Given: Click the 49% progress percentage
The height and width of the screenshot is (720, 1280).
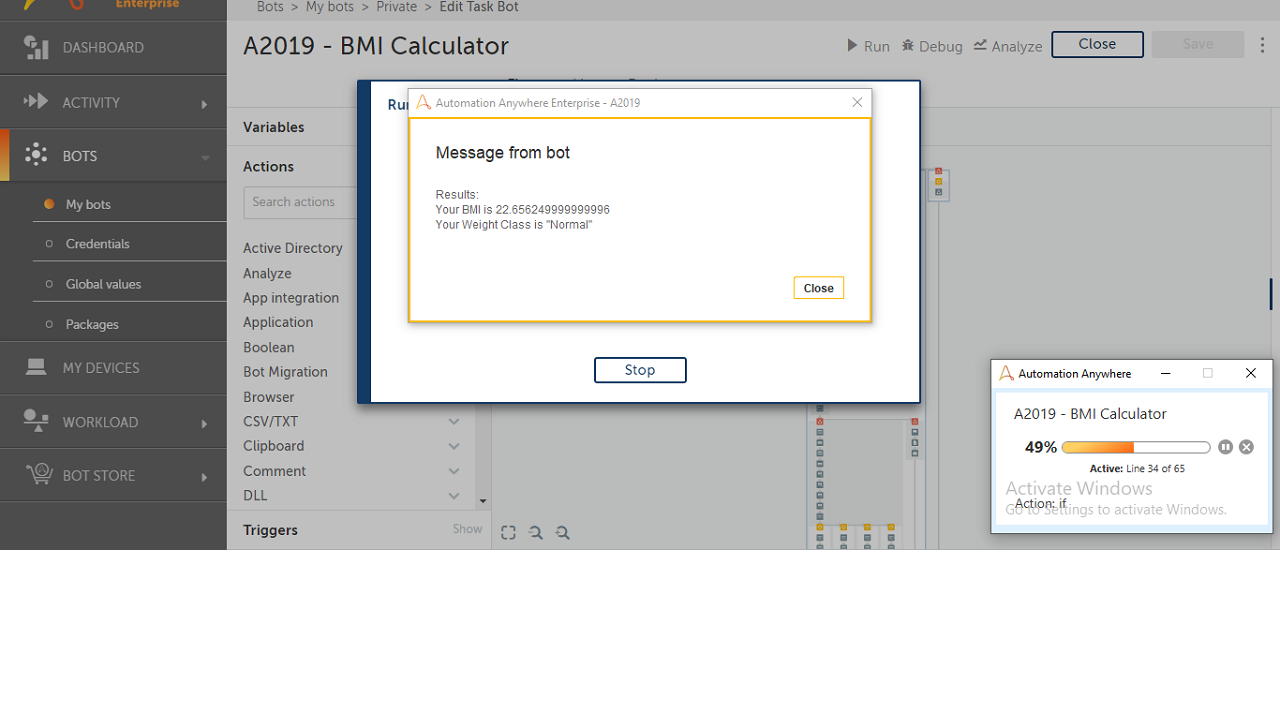Looking at the screenshot, I should pyautogui.click(x=1041, y=447).
